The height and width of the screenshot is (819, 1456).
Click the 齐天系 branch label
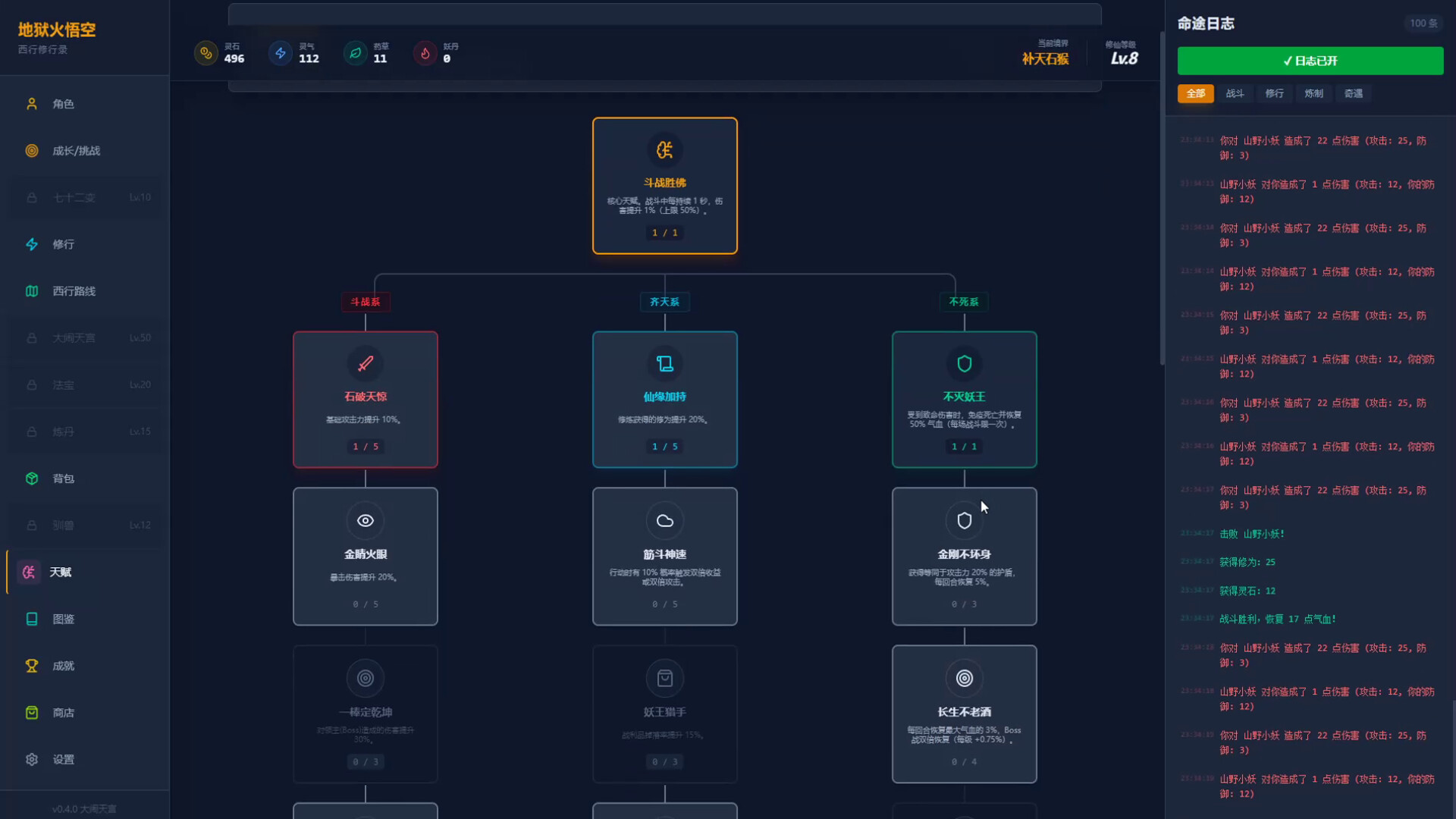click(x=664, y=302)
